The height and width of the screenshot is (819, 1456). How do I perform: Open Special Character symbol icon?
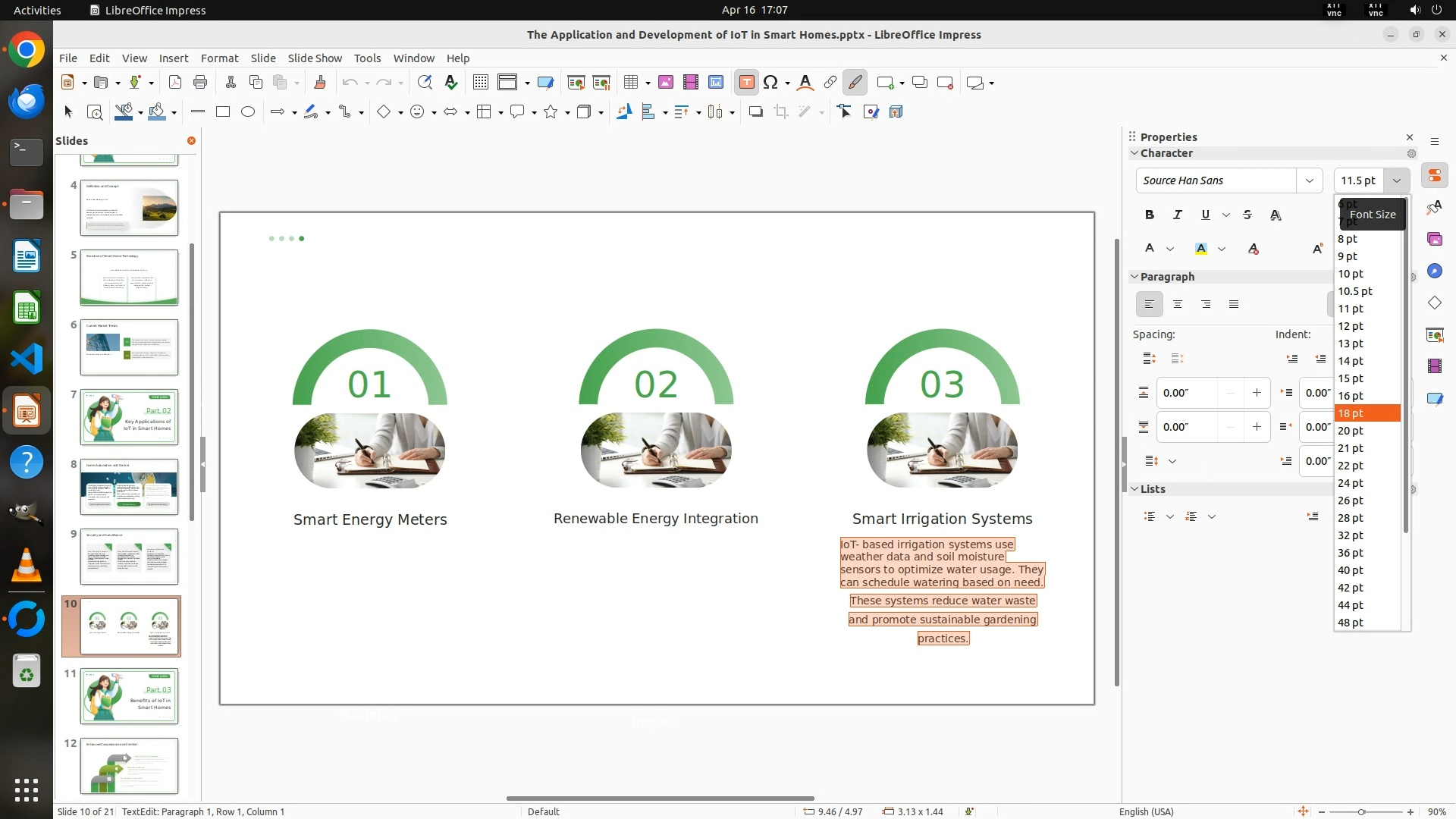coord(770,83)
